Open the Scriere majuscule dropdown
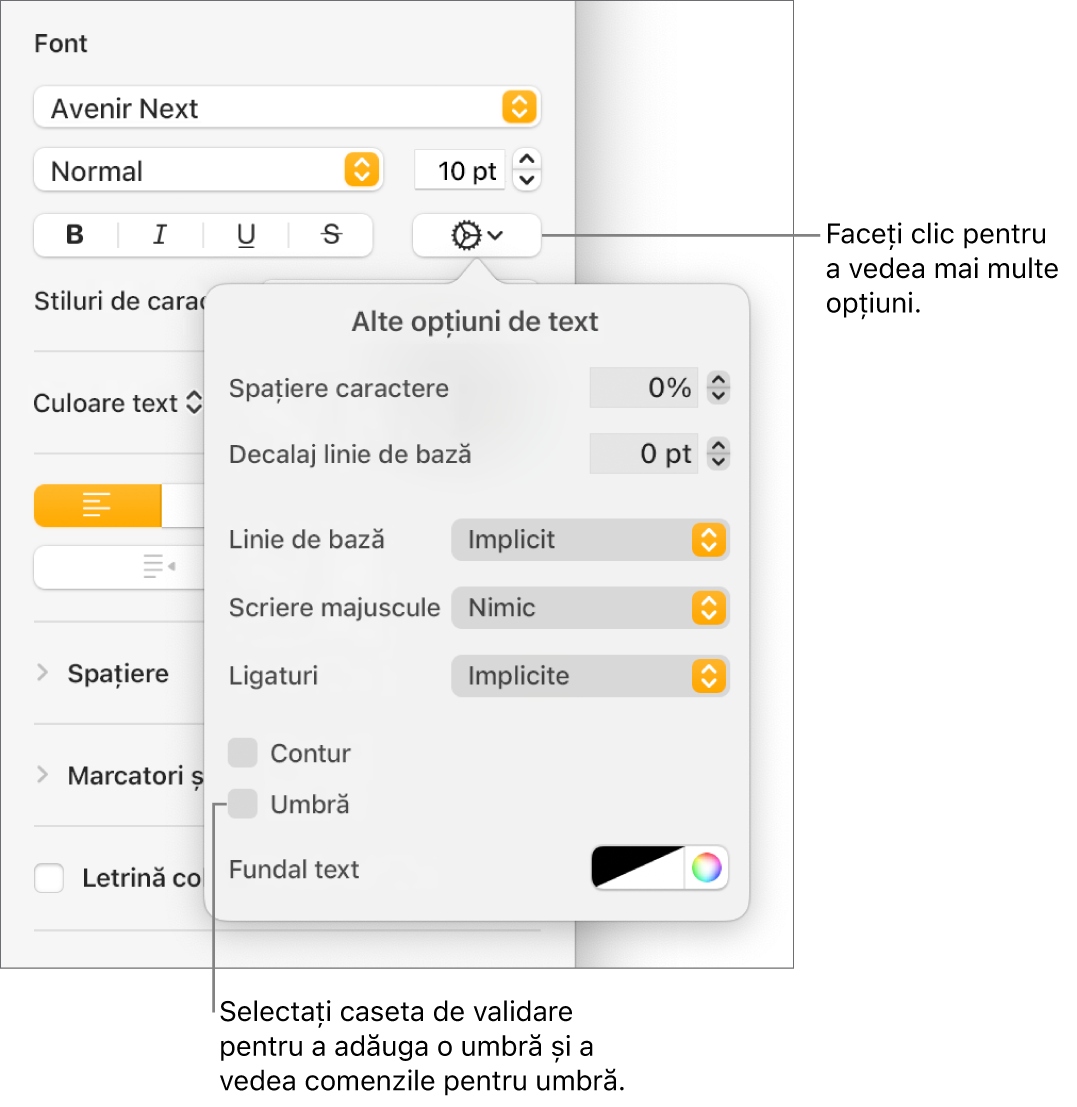 coord(590,608)
